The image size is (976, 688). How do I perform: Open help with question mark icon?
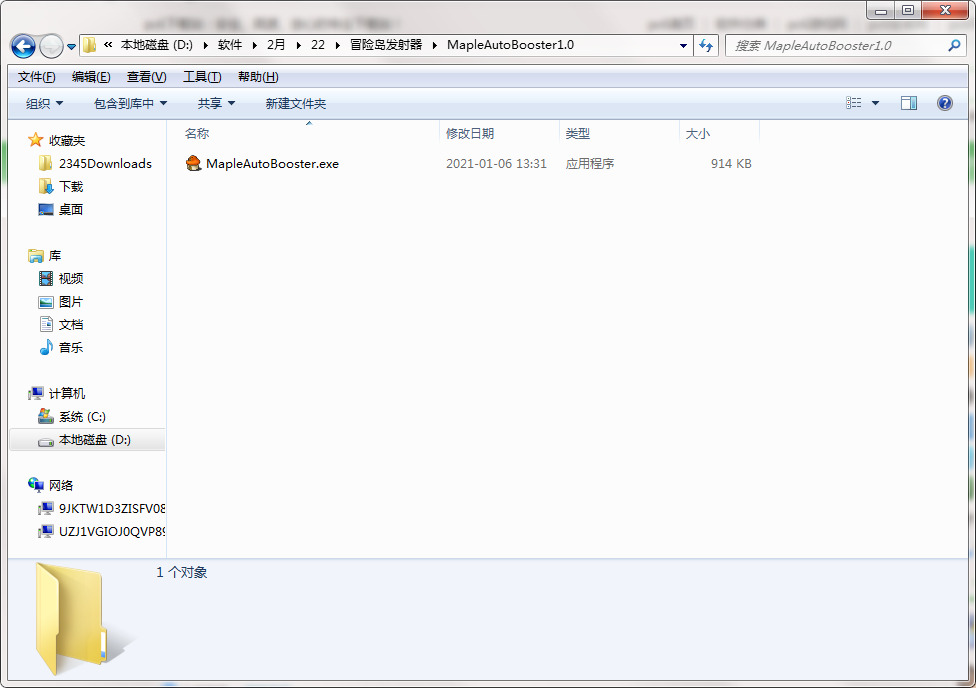944,103
